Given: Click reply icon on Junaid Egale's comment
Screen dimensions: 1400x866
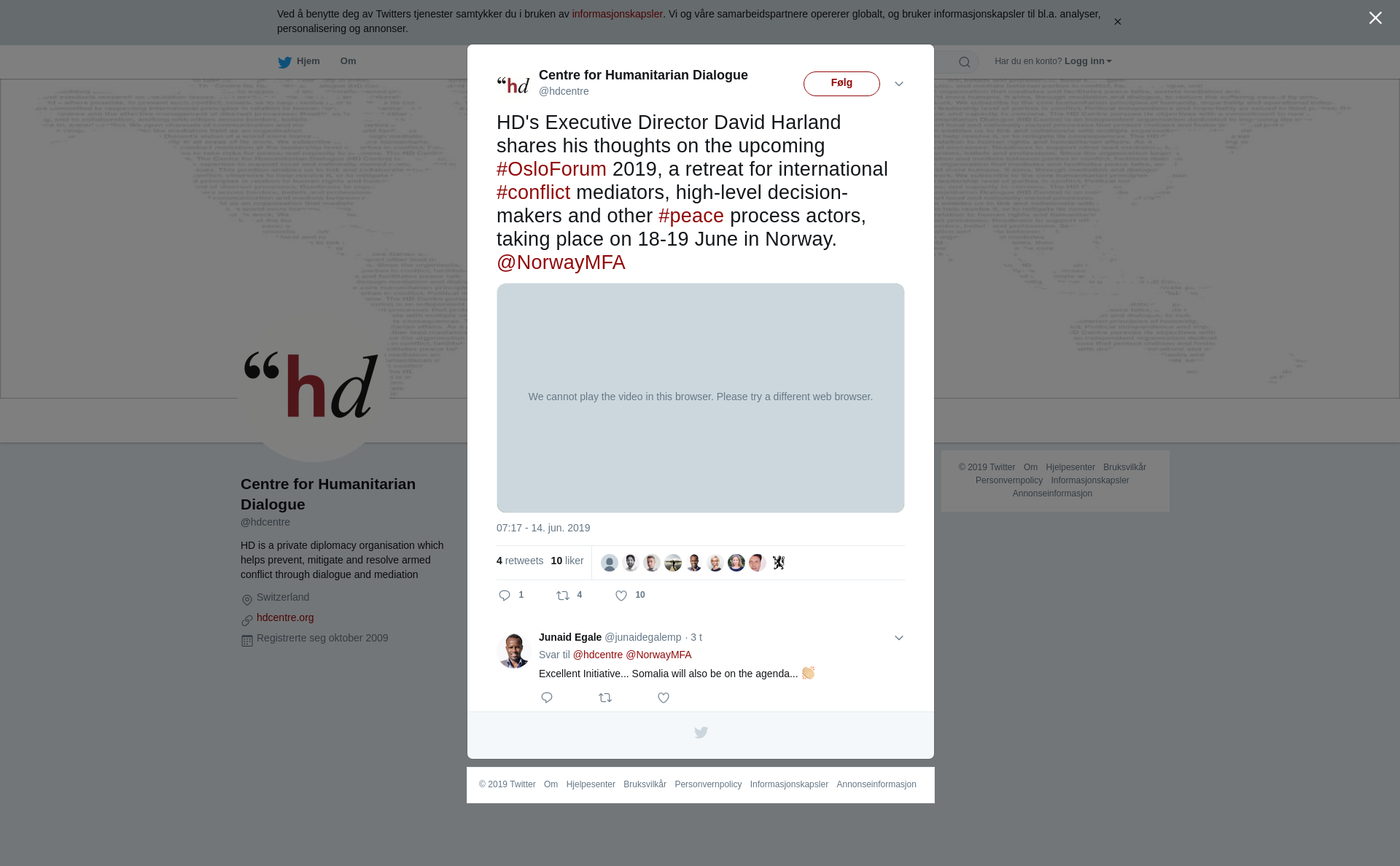Looking at the screenshot, I should click(547, 698).
